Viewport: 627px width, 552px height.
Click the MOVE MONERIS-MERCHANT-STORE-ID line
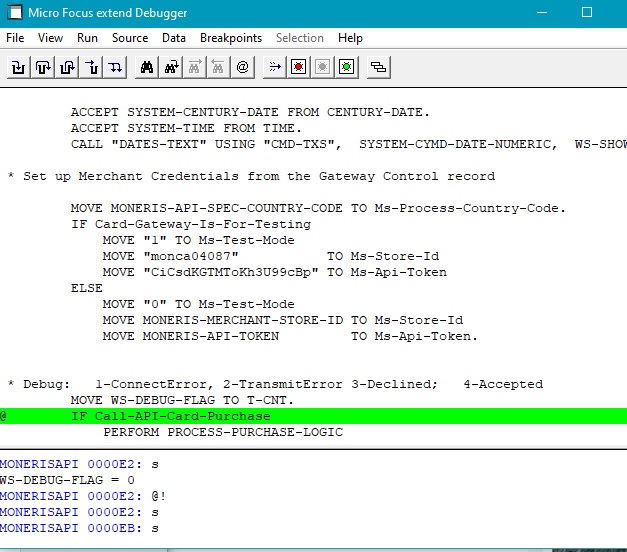283,320
